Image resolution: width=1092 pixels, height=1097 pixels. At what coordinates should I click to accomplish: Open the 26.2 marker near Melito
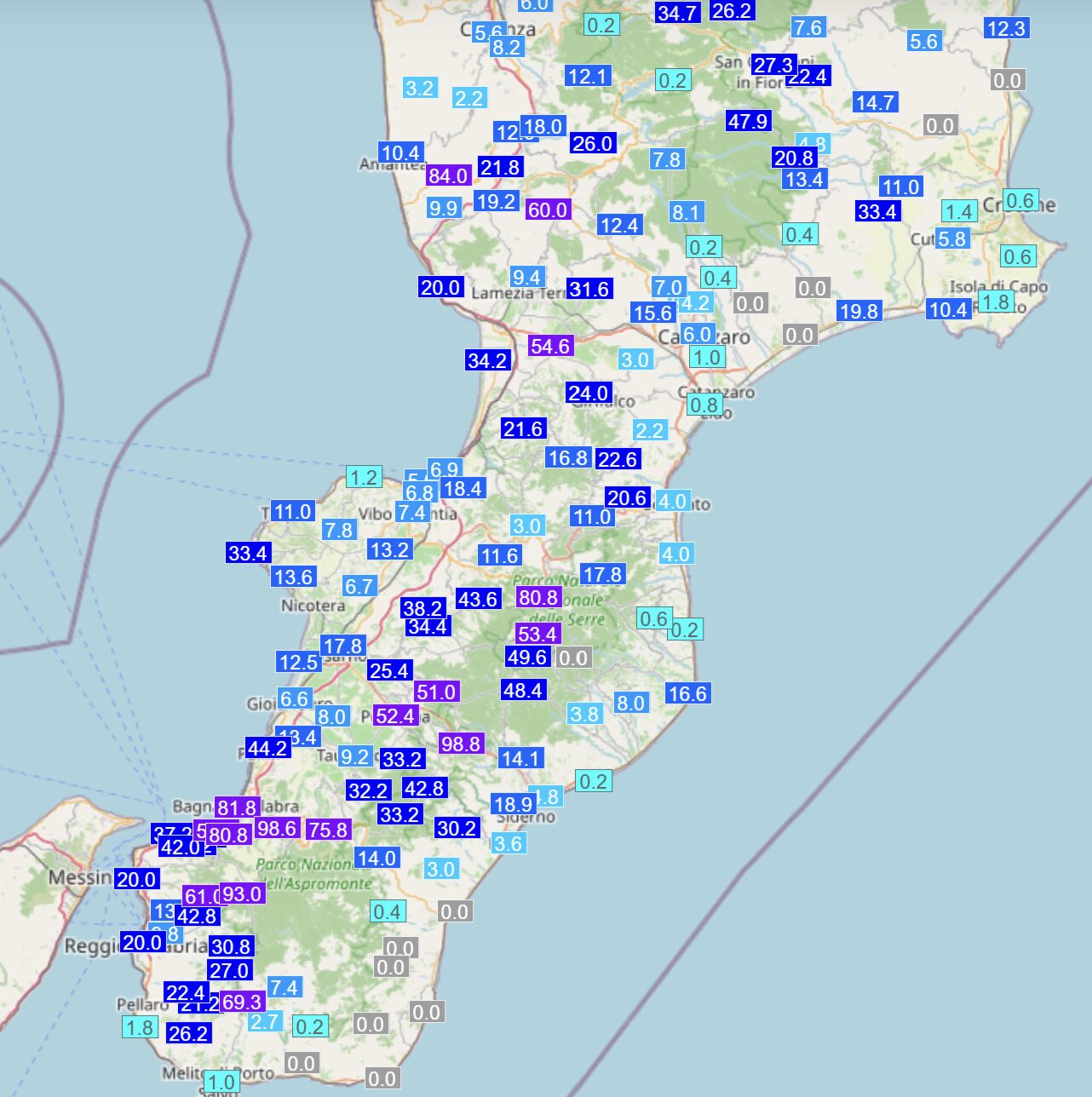click(188, 1033)
